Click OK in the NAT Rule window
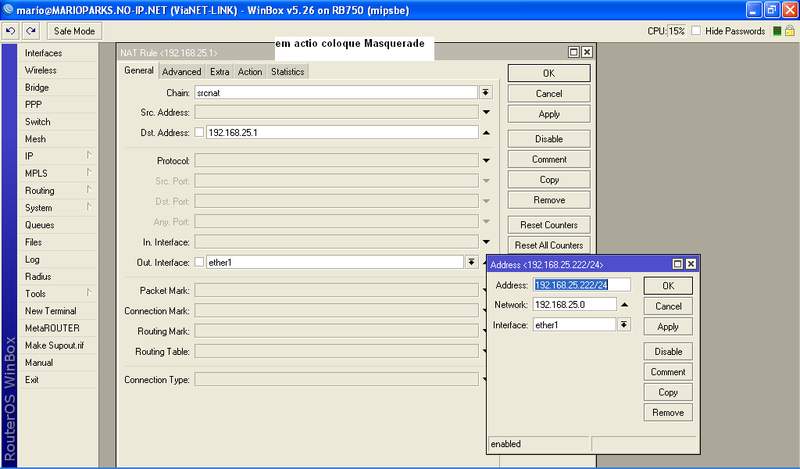This screenshot has height=469, width=800. [x=549, y=73]
